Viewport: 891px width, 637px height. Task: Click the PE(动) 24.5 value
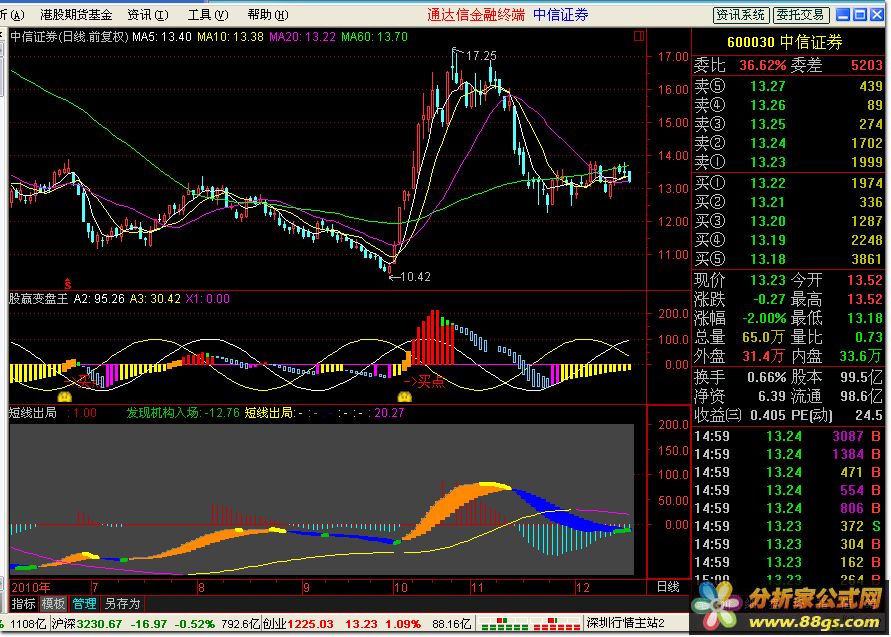pos(869,415)
